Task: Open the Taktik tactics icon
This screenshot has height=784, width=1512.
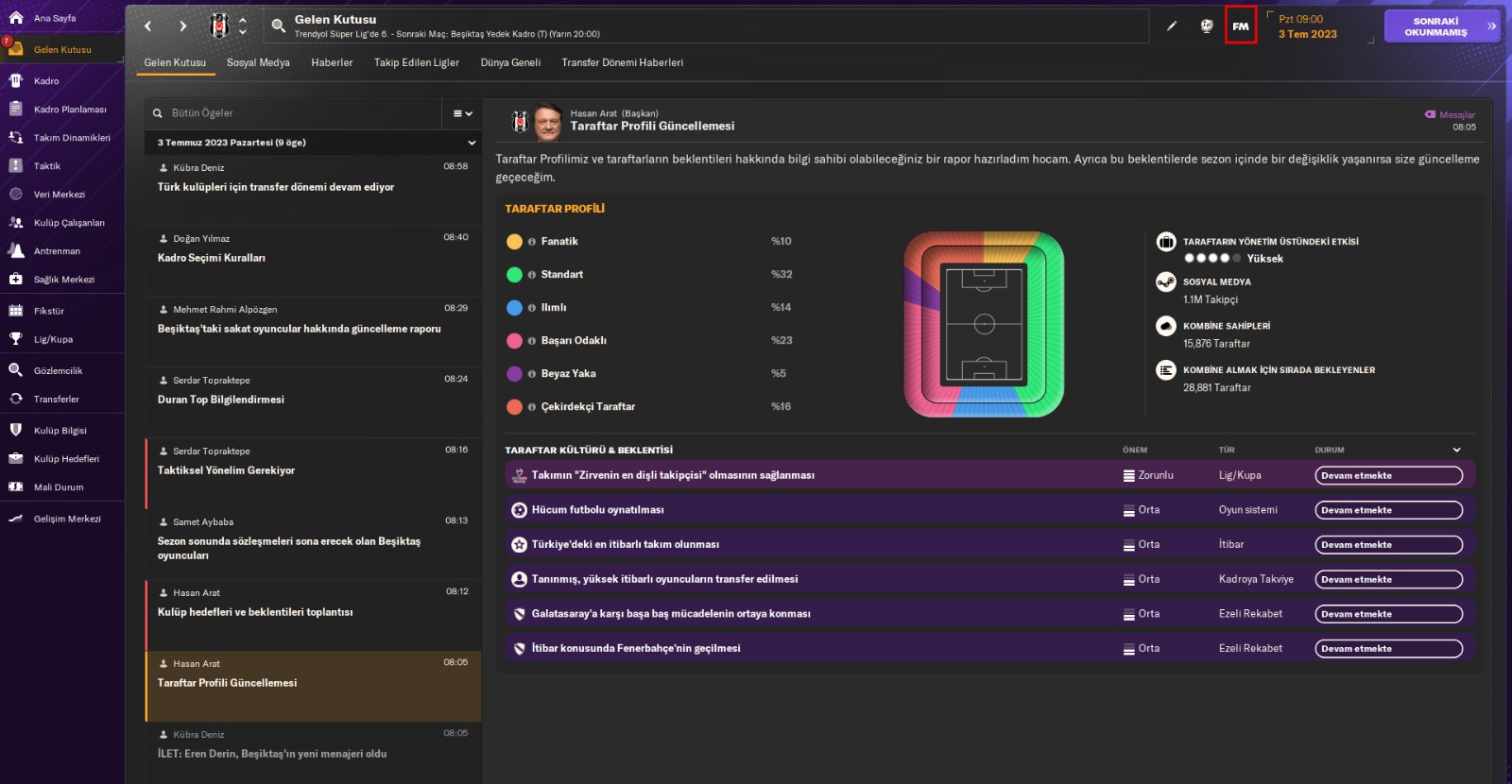Action: click(x=16, y=166)
